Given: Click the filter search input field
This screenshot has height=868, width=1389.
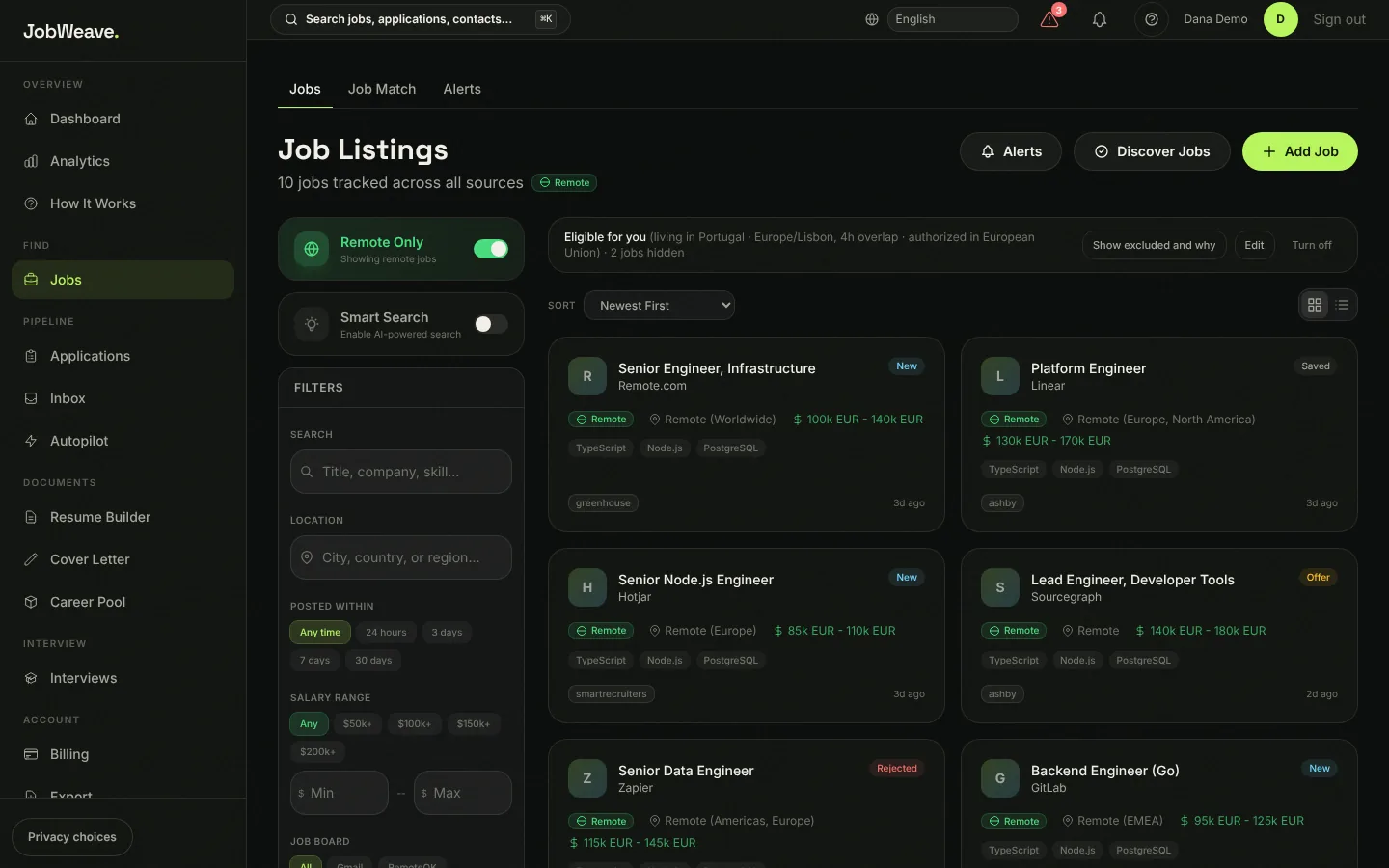Looking at the screenshot, I should [x=401, y=472].
